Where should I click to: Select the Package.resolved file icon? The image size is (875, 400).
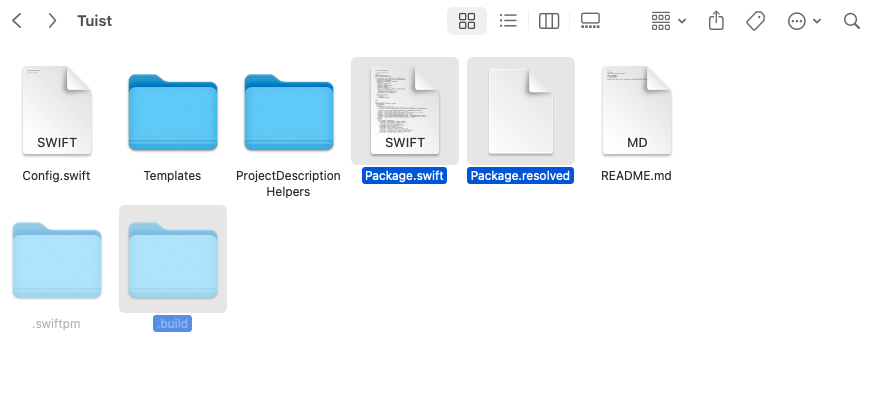[521, 110]
